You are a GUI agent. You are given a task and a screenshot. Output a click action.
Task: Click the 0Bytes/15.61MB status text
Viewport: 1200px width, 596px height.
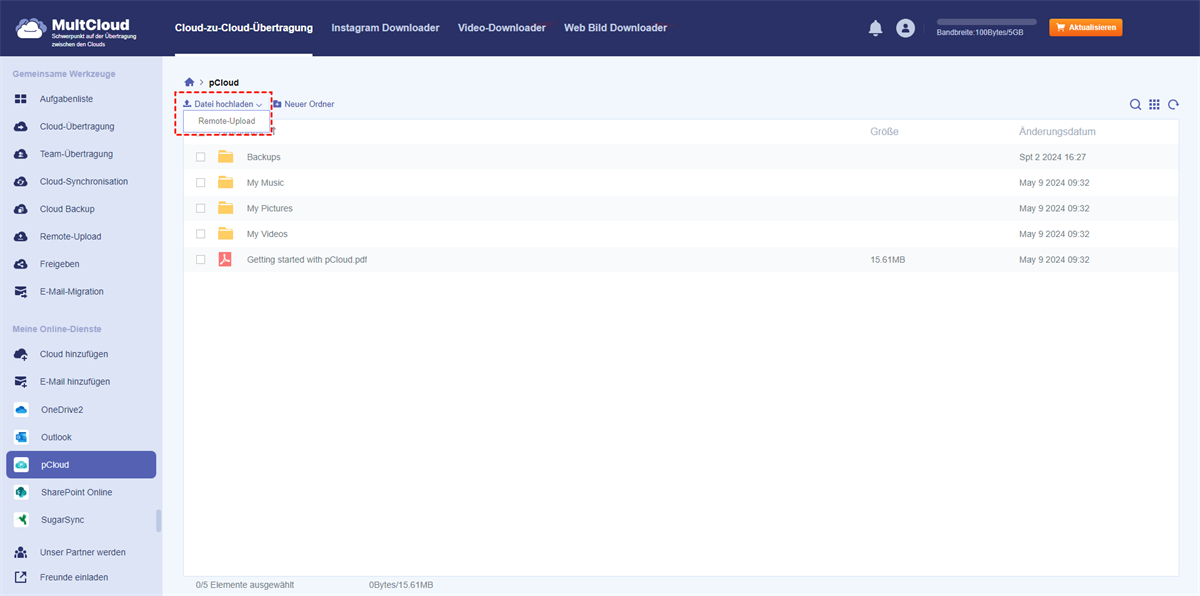(401, 585)
